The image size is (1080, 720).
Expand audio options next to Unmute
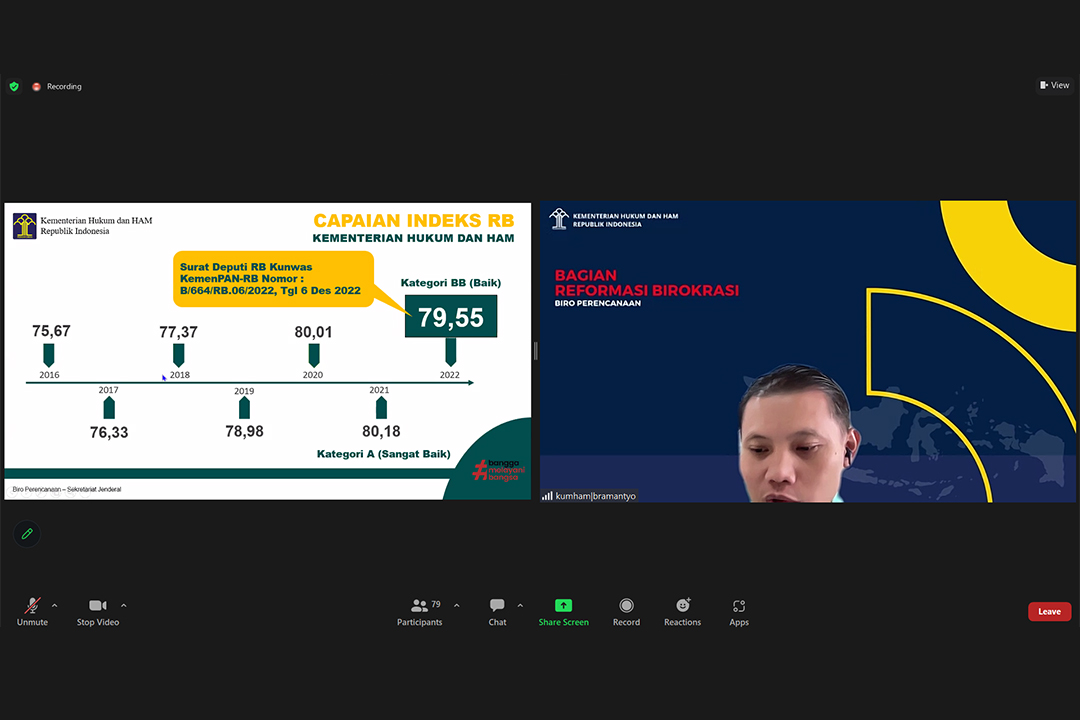coord(54,606)
